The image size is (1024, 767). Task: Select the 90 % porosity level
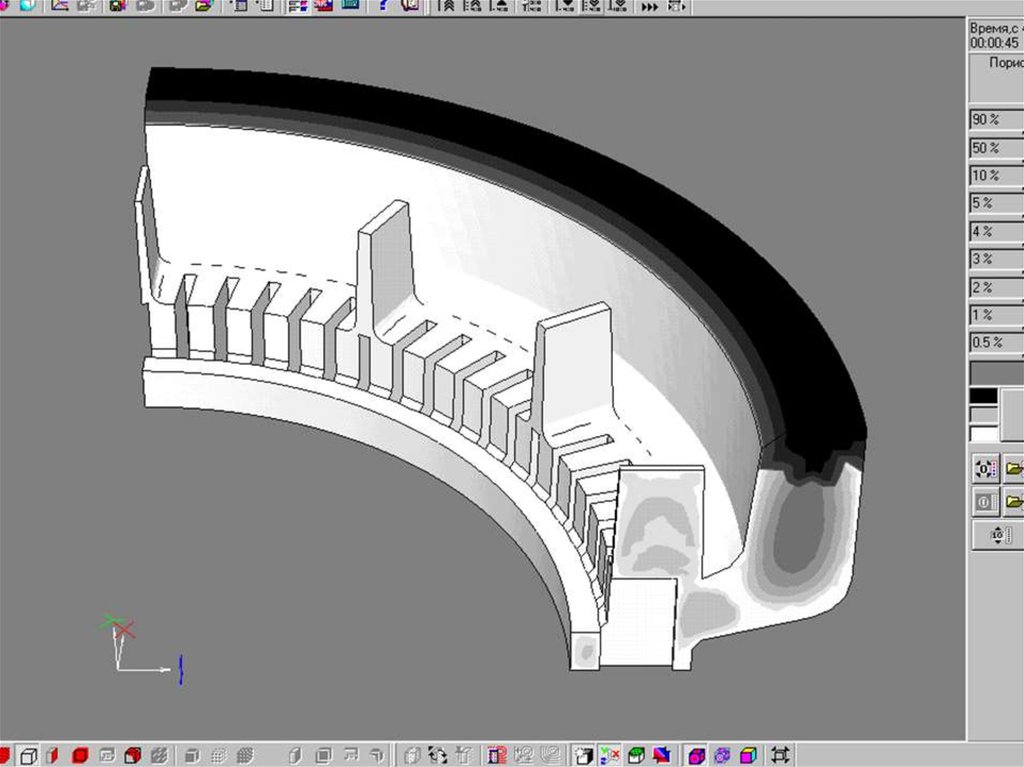[995, 120]
